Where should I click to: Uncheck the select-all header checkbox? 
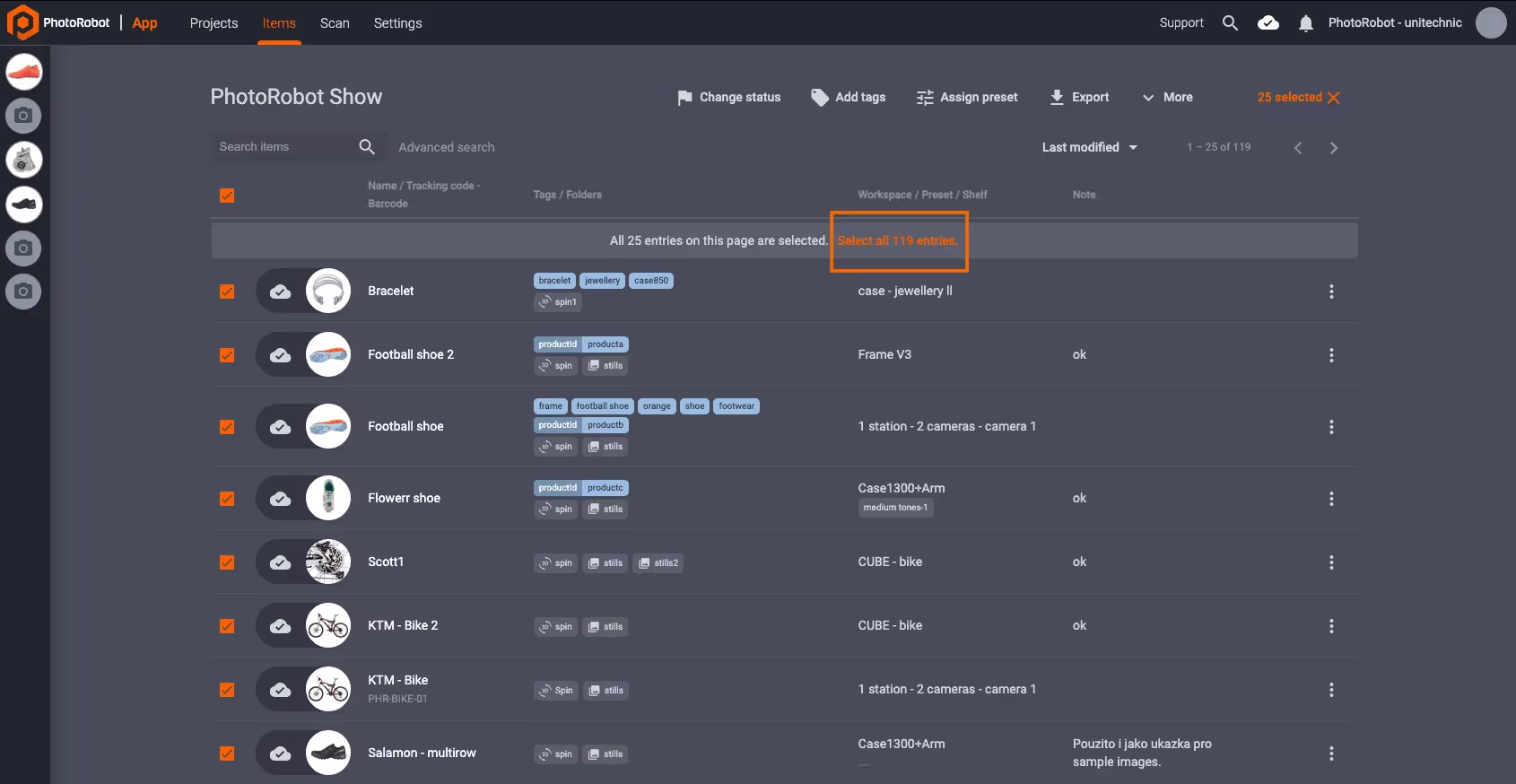227,196
